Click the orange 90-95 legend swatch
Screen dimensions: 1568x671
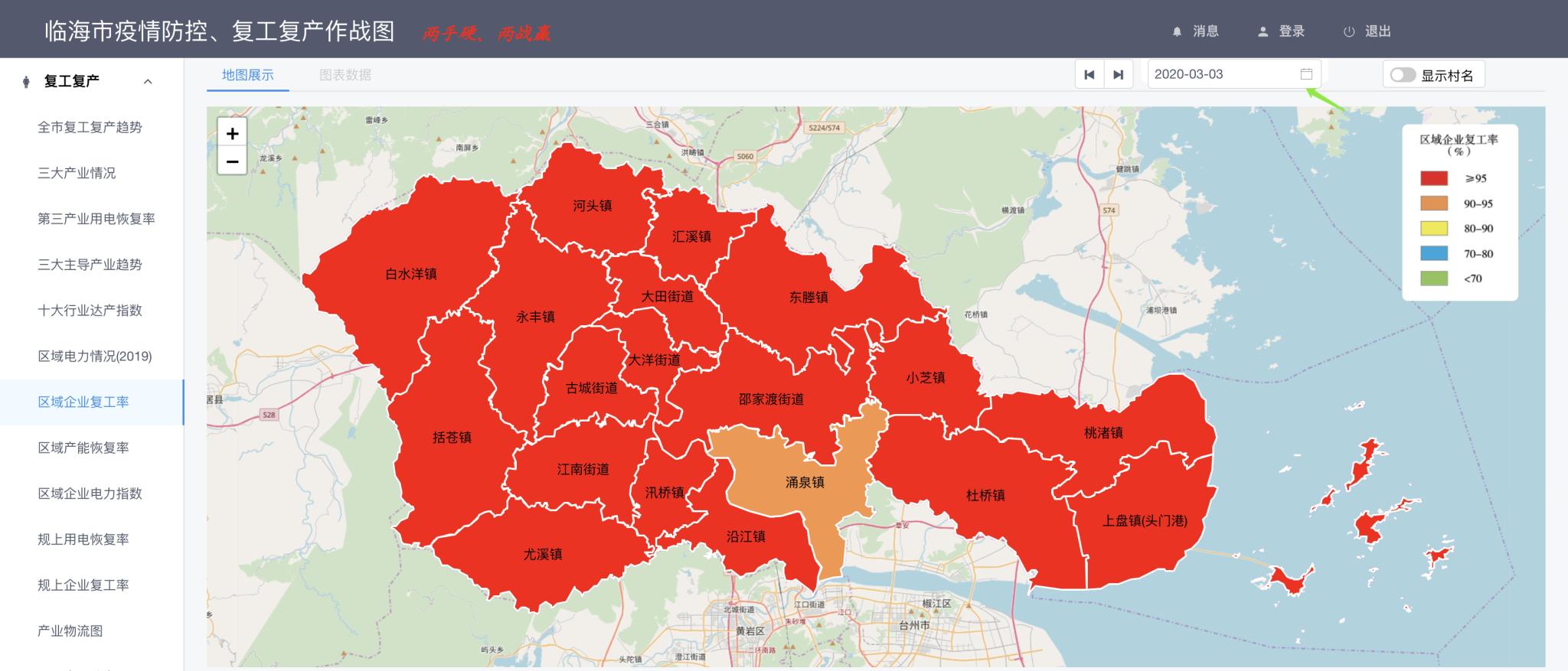[1434, 204]
